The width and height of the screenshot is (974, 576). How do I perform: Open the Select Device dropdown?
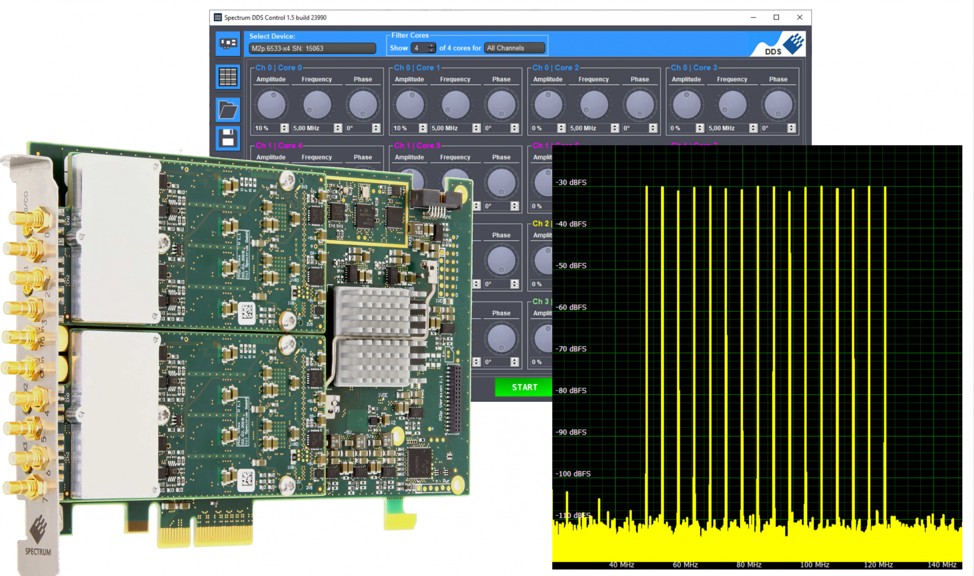tap(312, 48)
